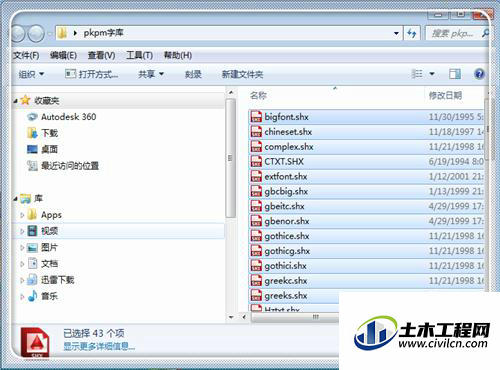The width and height of the screenshot is (500, 370).
Task: Click the file icon of CTXT.SHX
Action: click(256, 161)
